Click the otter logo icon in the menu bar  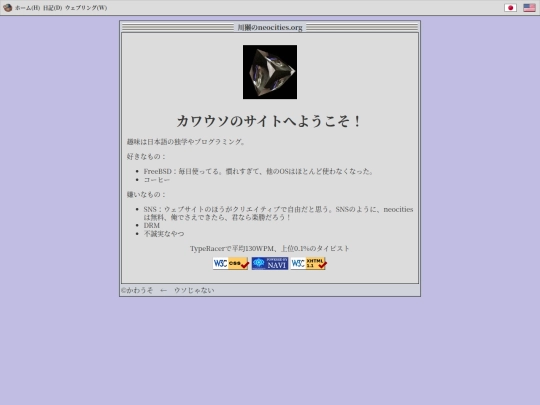(x=7, y=8)
